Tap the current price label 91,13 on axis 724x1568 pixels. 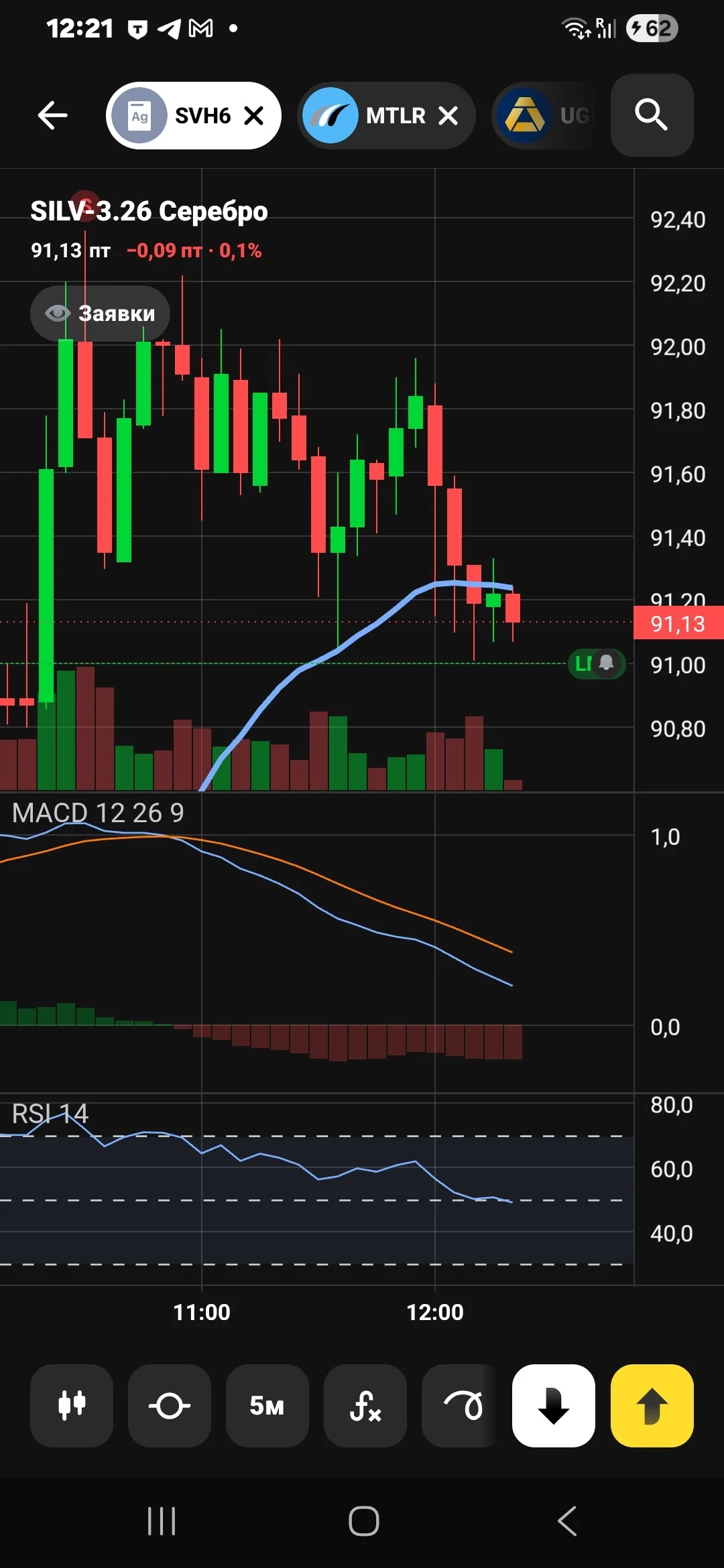678,623
